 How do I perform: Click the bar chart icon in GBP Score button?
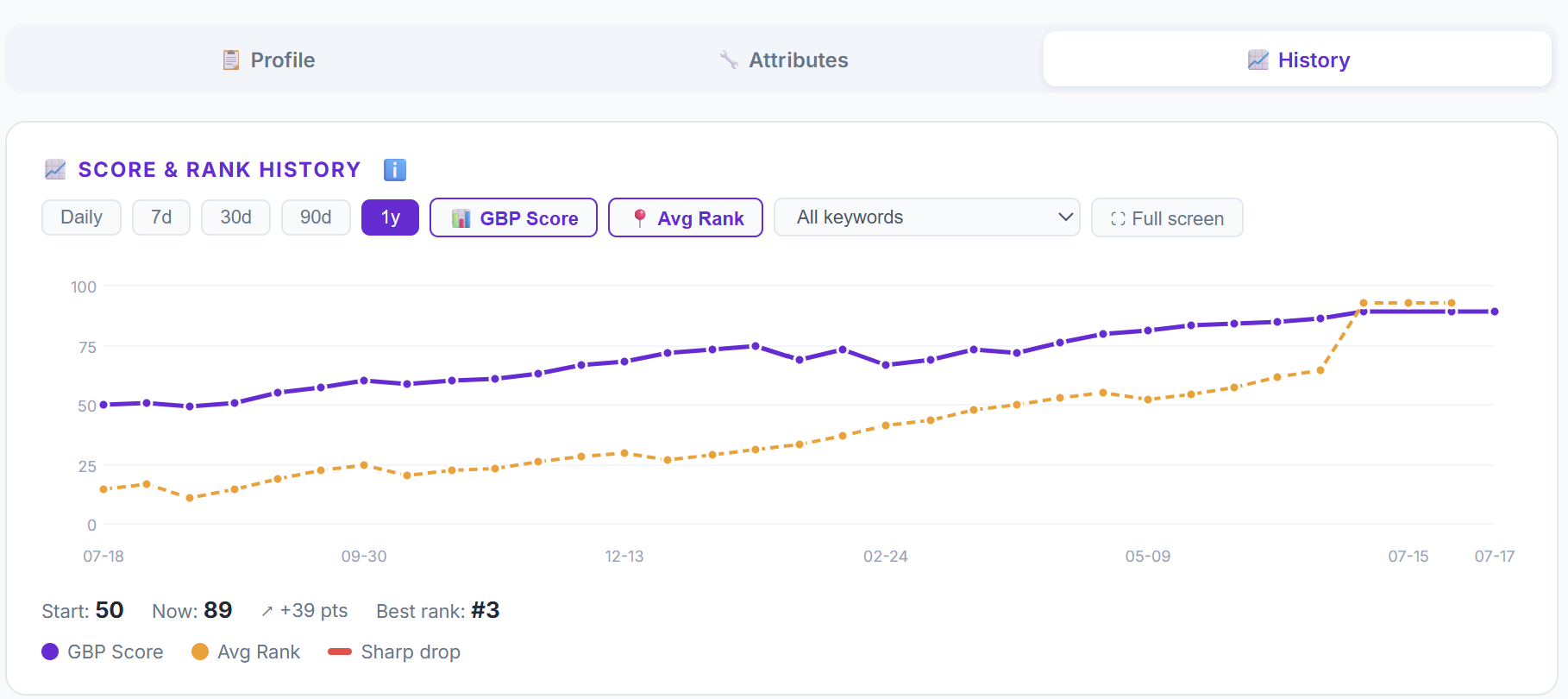pyautogui.click(x=461, y=218)
